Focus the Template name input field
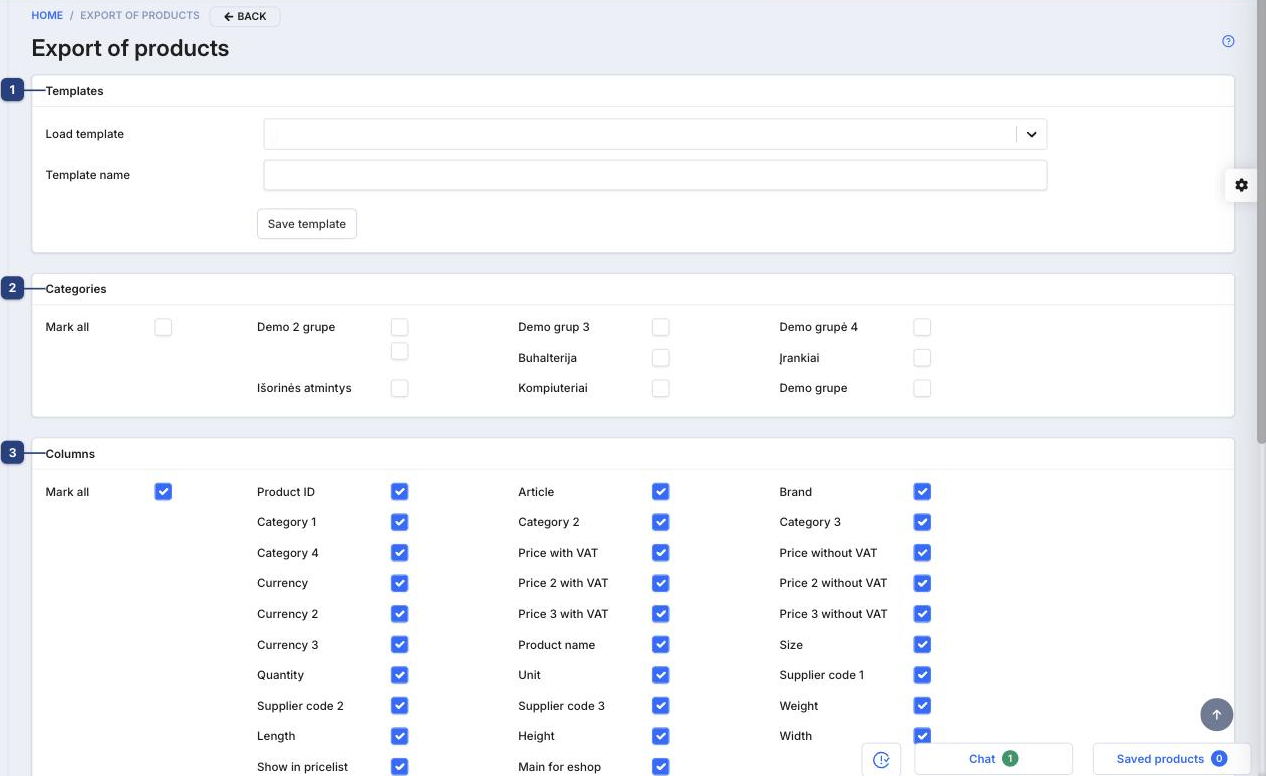 point(655,175)
